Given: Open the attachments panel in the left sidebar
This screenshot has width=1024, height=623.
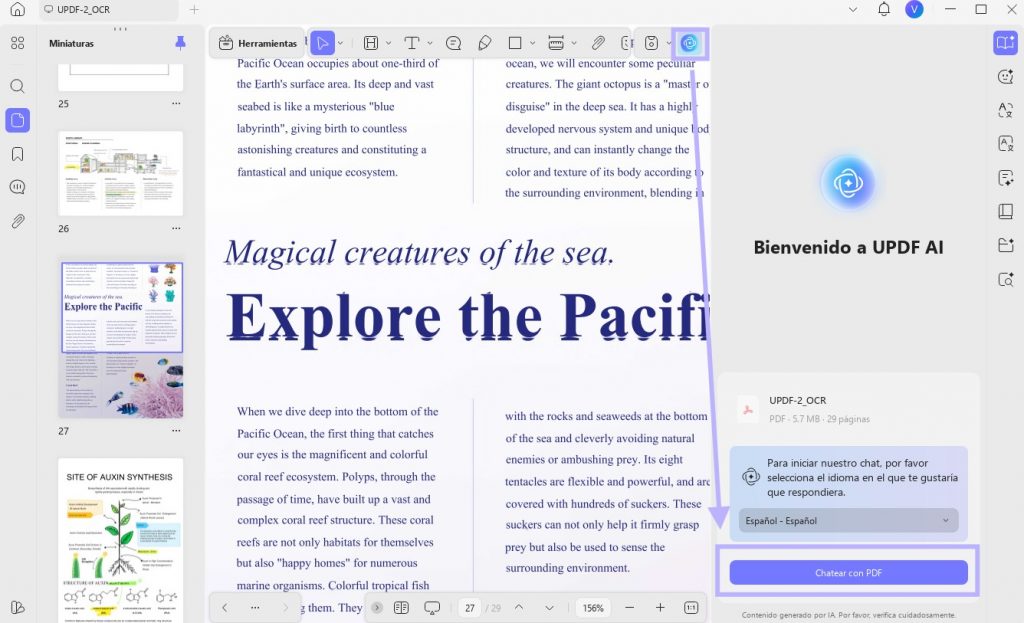Looking at the screenshot, I should pos(18,221).
